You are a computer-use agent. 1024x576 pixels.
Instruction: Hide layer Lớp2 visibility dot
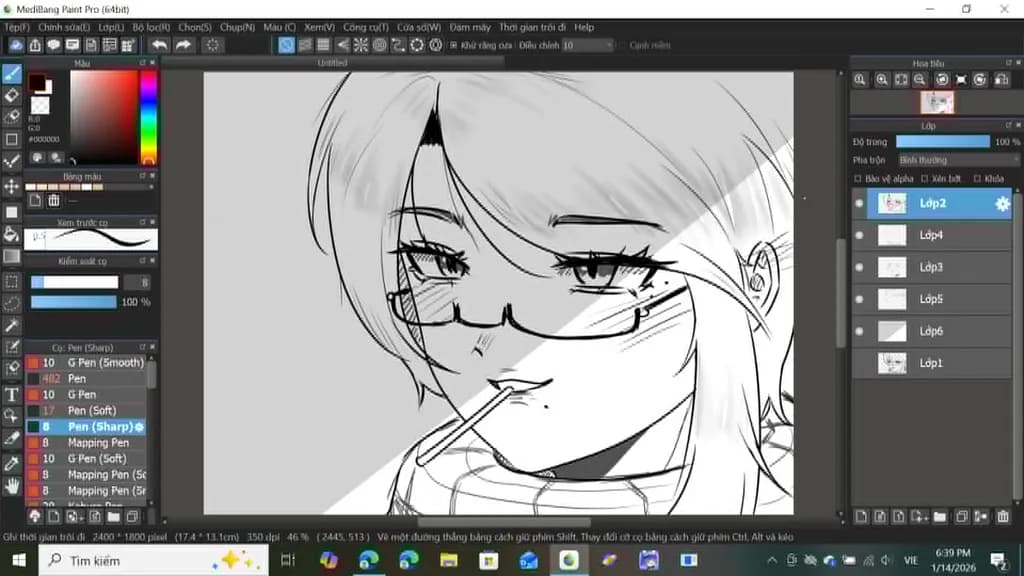[859, 204]
